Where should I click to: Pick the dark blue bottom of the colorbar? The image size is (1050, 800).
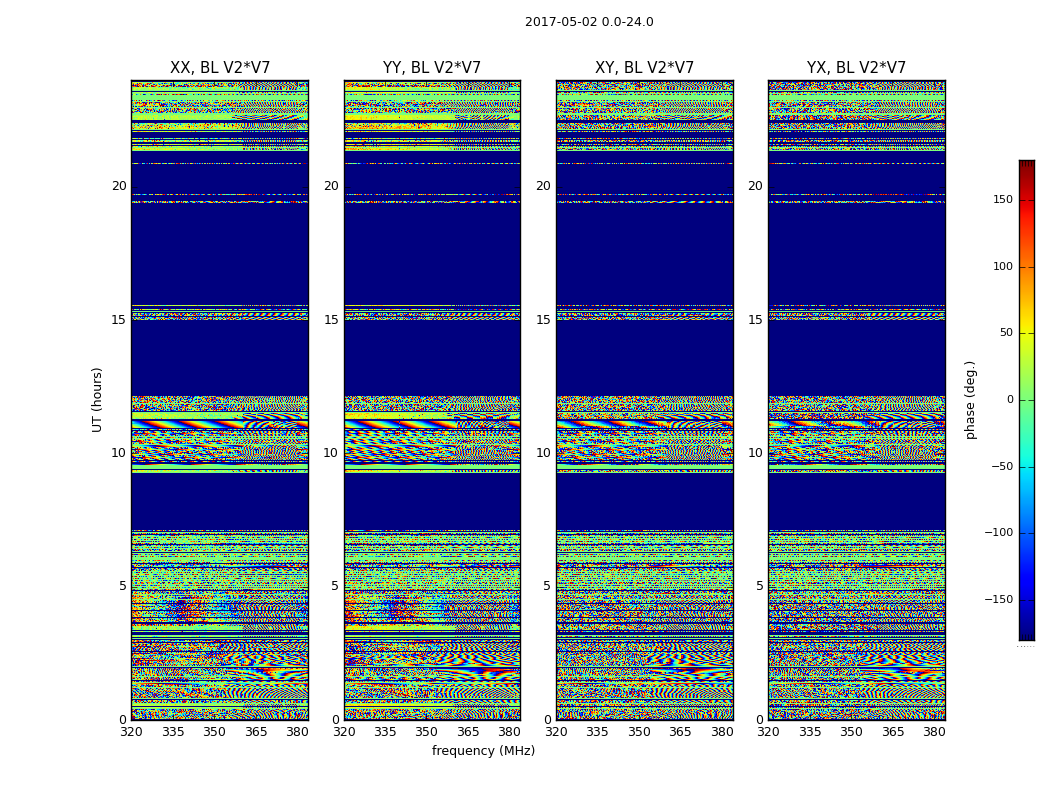tap(1026, 634)
